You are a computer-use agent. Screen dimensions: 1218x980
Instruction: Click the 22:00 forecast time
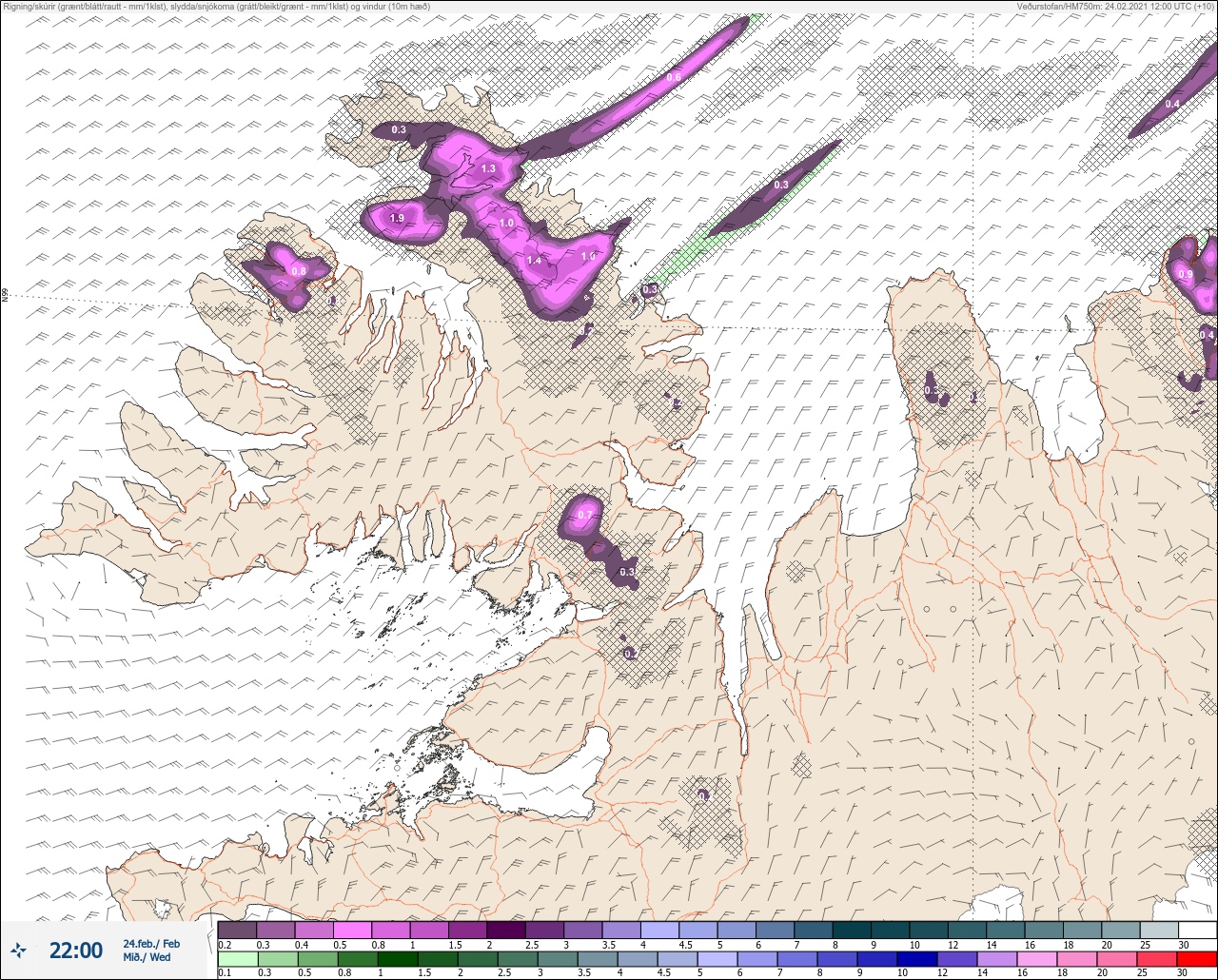click(x=76, y=950)
